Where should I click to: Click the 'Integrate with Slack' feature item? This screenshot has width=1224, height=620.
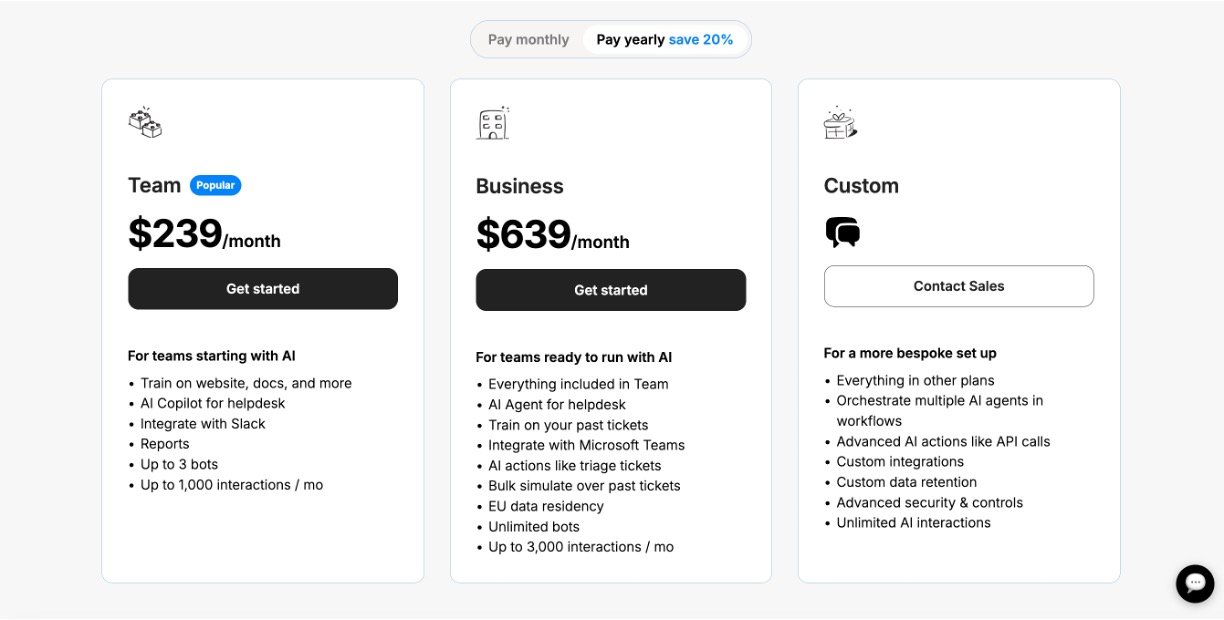point(203,424)
